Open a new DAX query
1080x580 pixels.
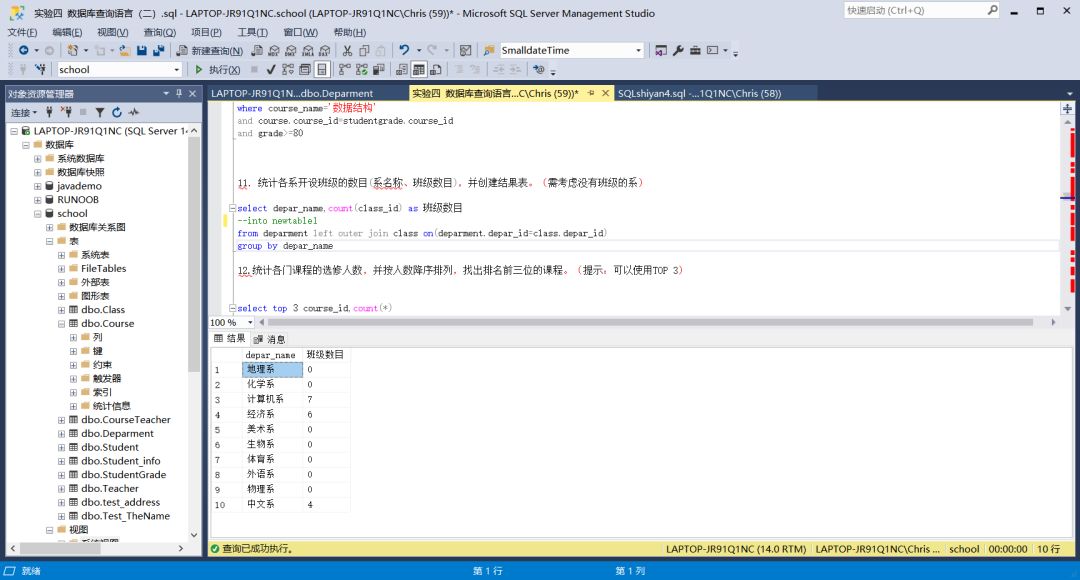[x=324, y=50]
